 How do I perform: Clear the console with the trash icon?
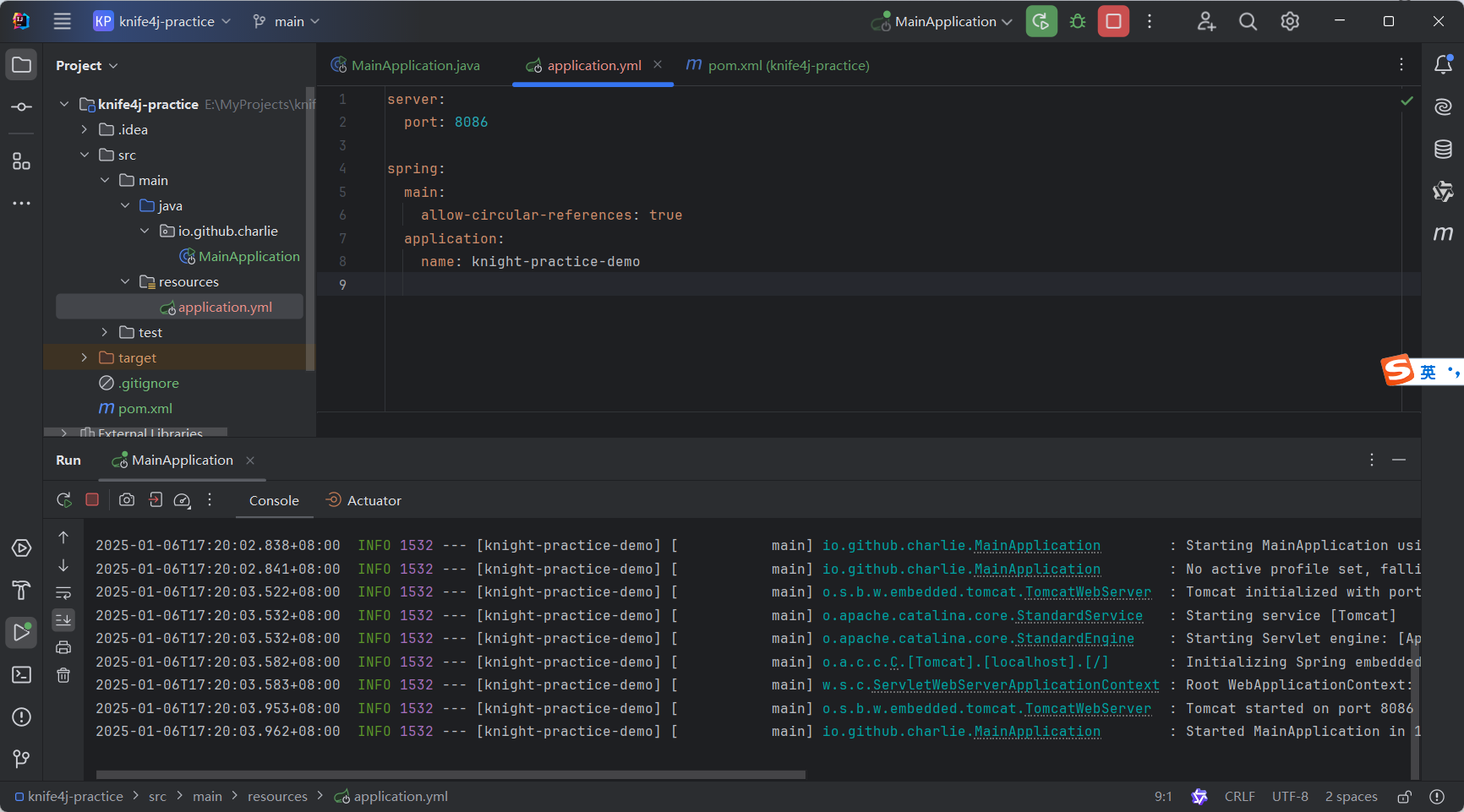(x=63, y=675)
